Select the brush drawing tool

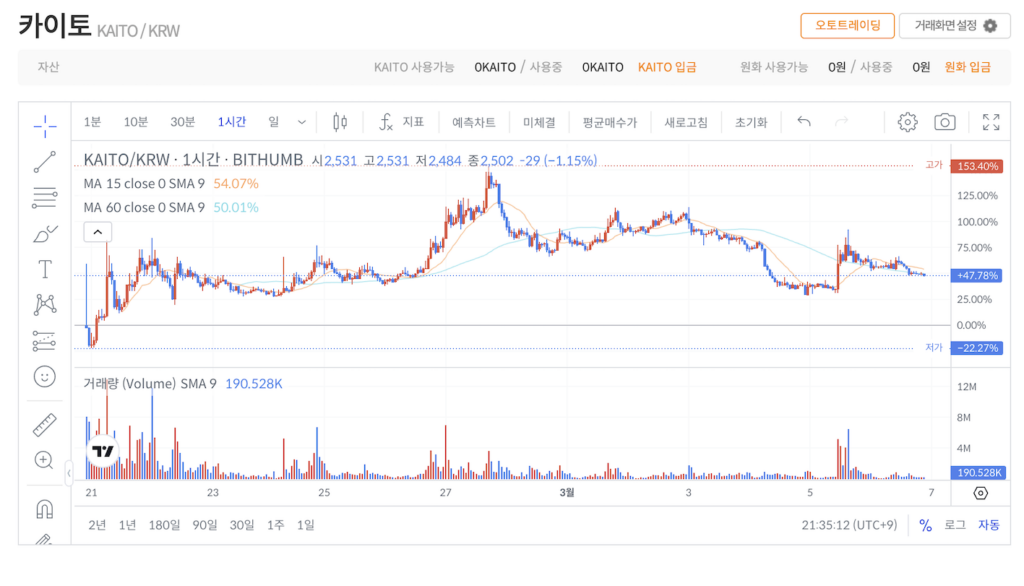(44, 233)
